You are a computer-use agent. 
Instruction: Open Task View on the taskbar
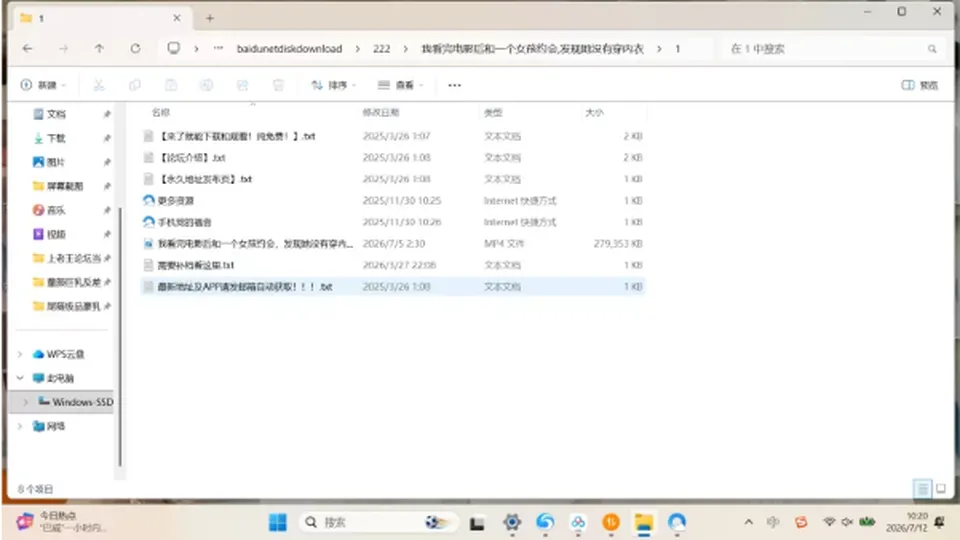[477, 523]
